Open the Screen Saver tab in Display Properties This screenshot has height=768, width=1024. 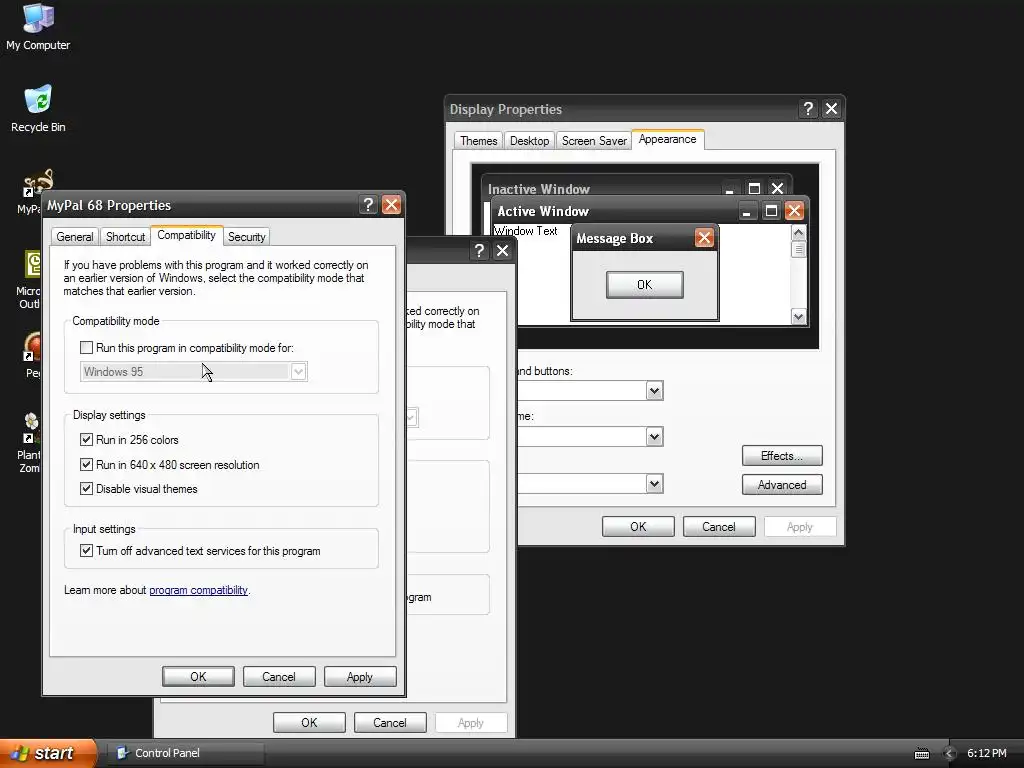tap(594, 140)
